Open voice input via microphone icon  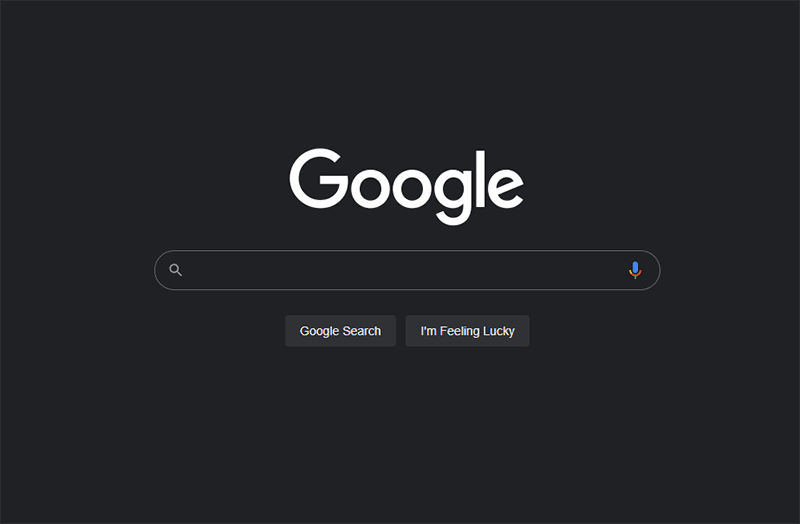(635, 270)
